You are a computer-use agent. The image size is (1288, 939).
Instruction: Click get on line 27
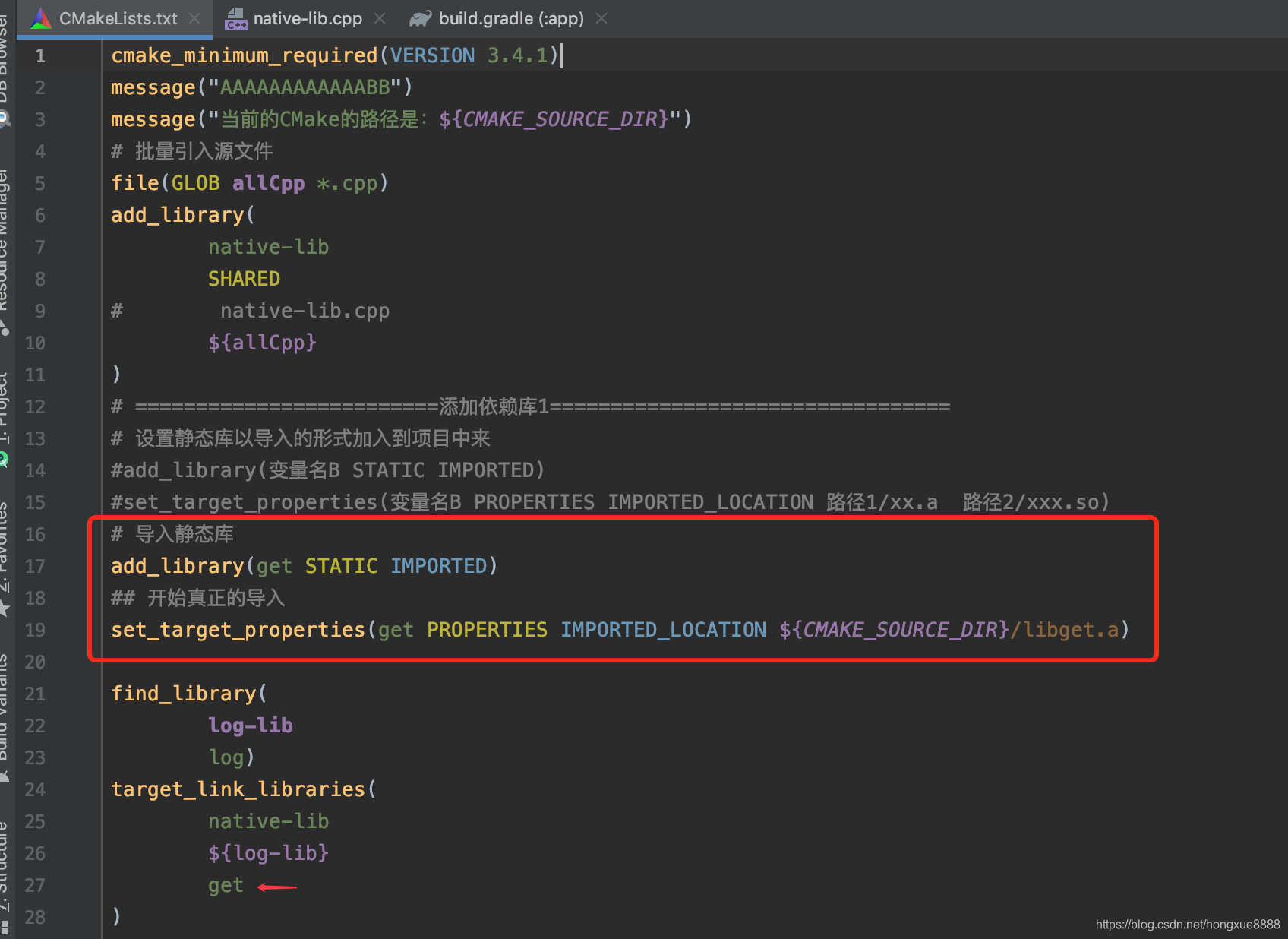click(x=226, y=886)
